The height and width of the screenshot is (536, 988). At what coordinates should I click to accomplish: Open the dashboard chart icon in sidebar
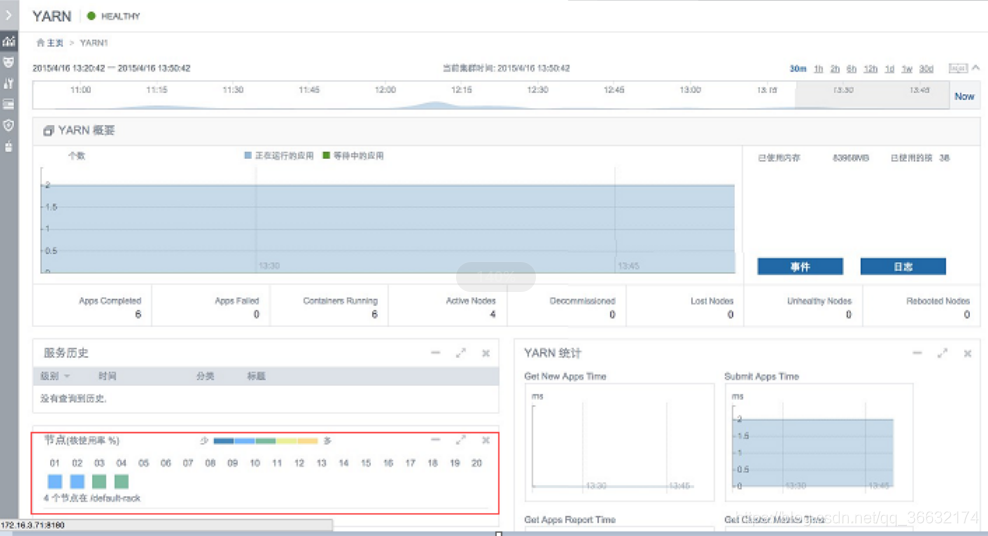[x=9, y=42]
